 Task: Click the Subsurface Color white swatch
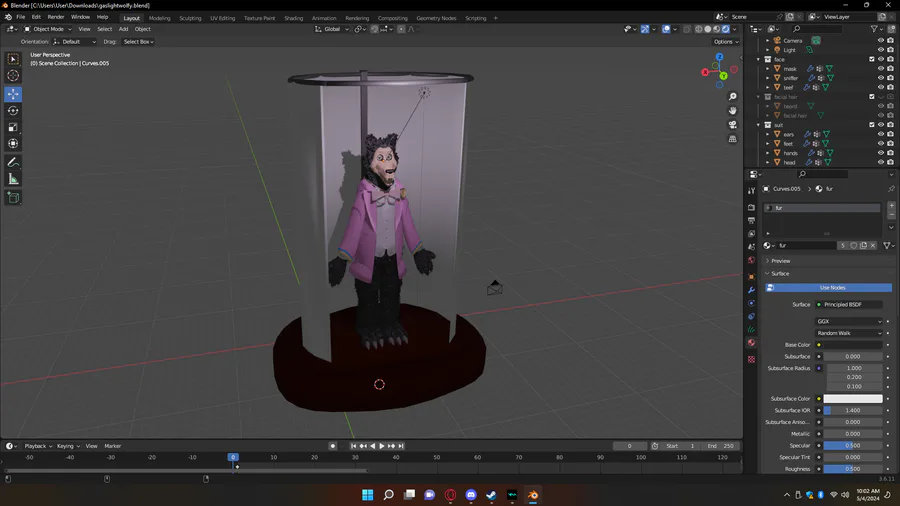(853, 399)
